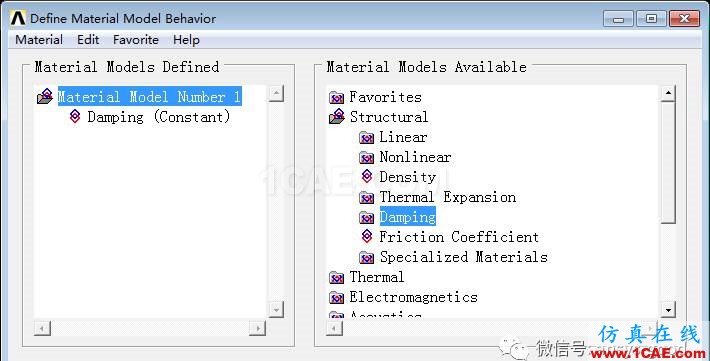The height and width of the screenshot is (361, 710).
Task: Click the Nonlinear folder icon
Action: tap(366, 157)
